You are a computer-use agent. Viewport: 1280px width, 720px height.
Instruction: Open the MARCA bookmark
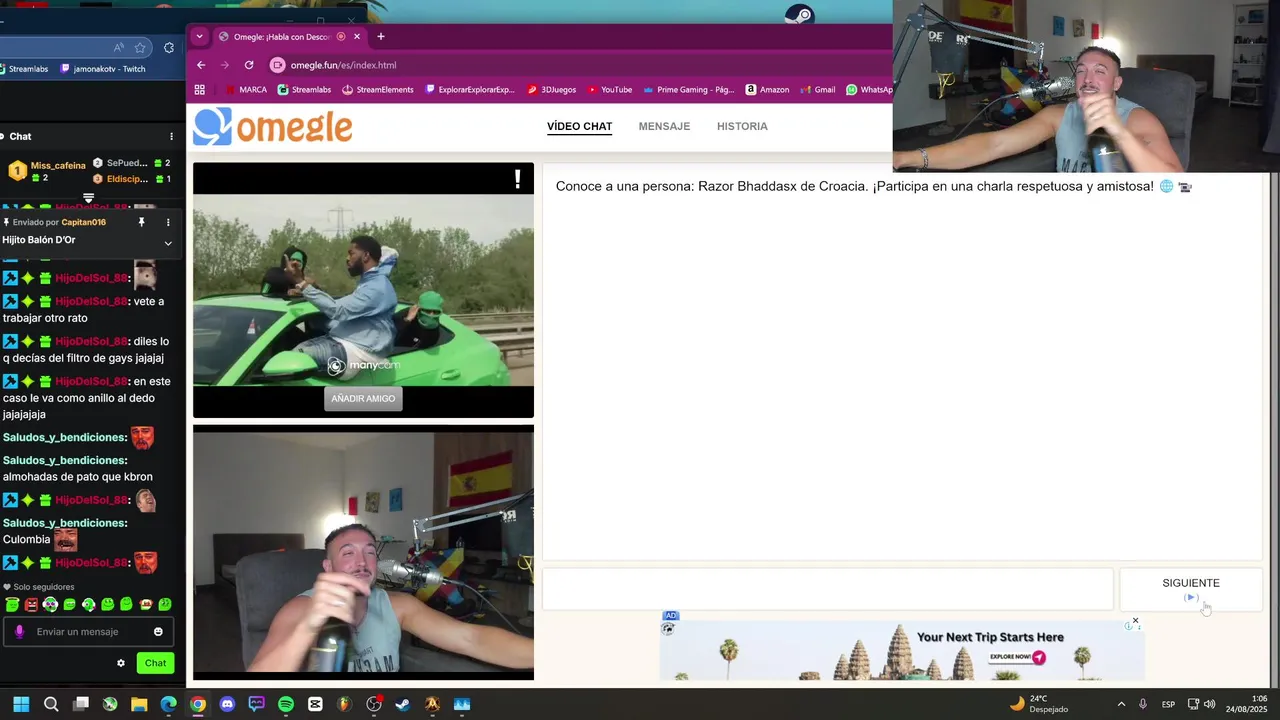click(x=246, y=89)
